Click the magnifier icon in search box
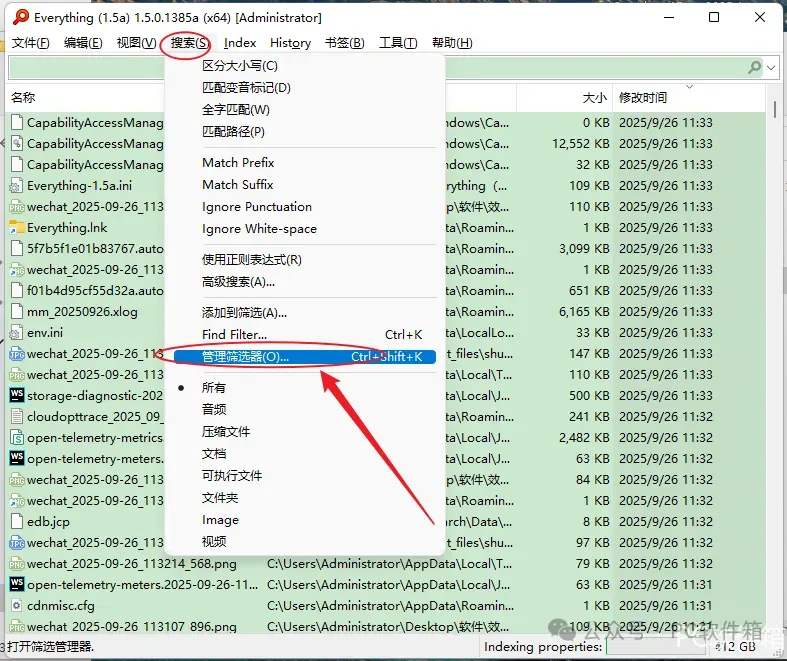The height and width of the screenshot is (661, 787). coord(754,67)
